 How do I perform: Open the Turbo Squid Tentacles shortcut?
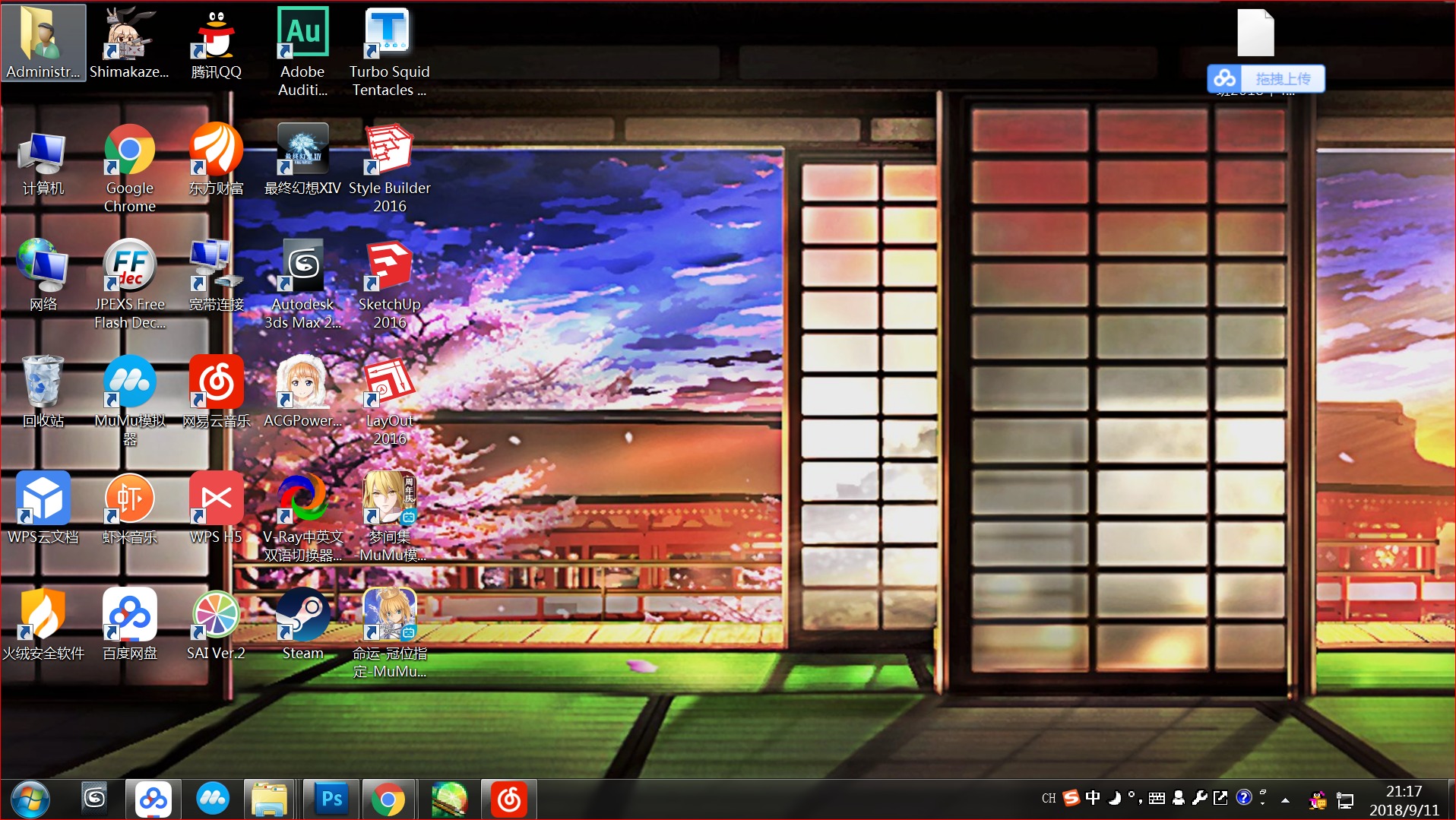[390, 52]
